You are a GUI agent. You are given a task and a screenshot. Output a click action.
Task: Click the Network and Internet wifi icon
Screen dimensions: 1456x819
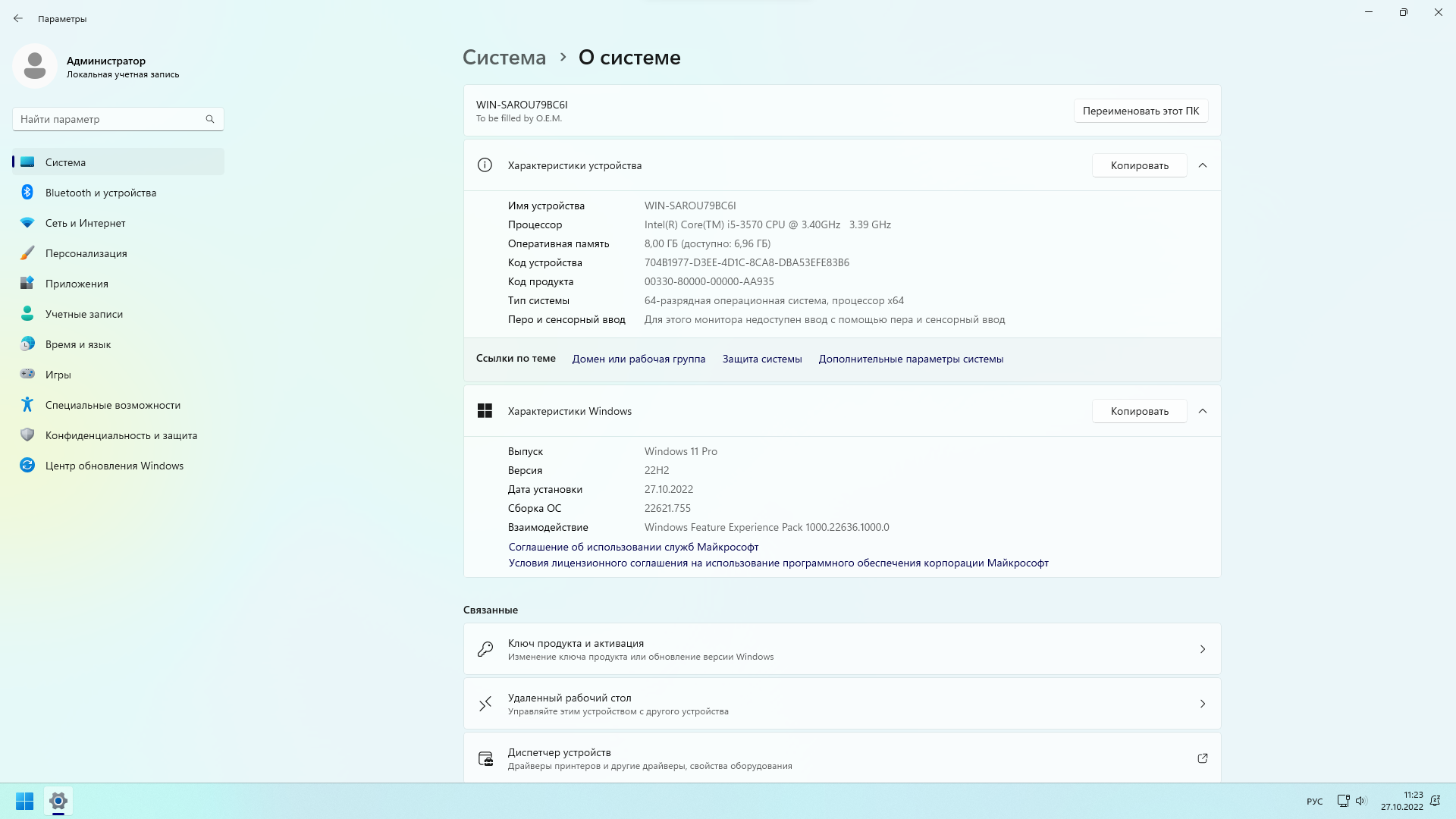click(27, 223)
